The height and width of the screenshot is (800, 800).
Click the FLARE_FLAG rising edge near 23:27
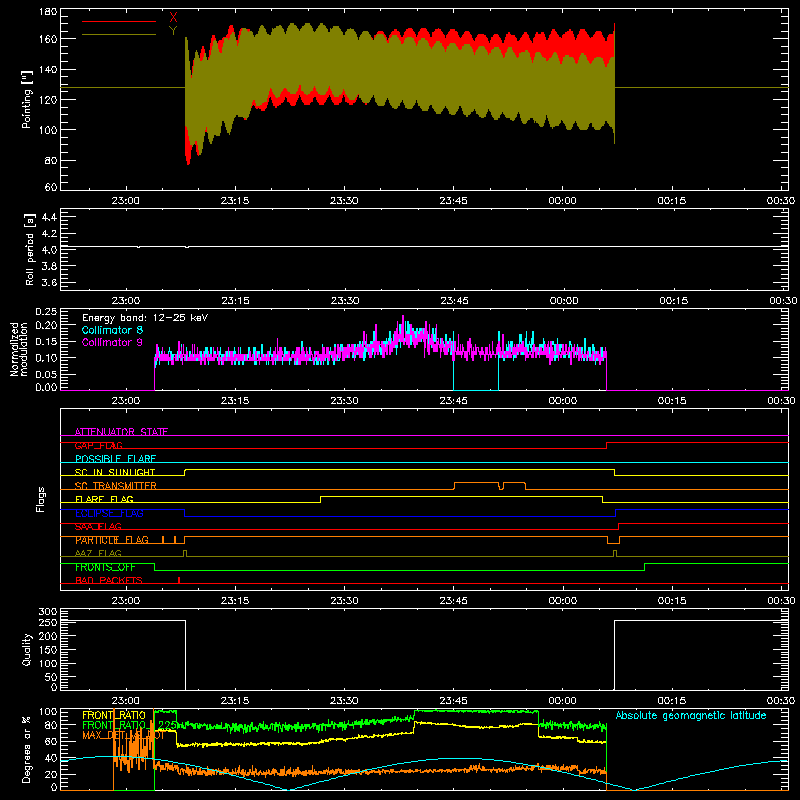point(320,499)
